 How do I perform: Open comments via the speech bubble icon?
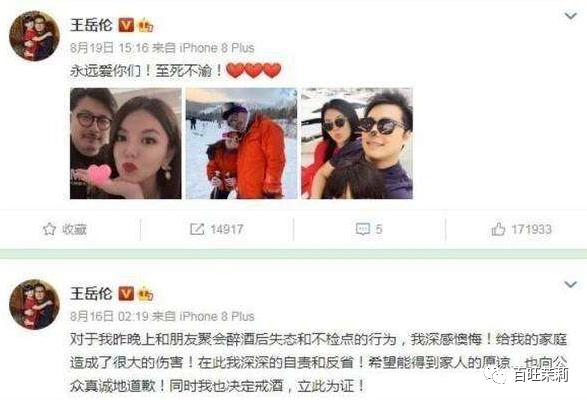[x=362, y=229]
